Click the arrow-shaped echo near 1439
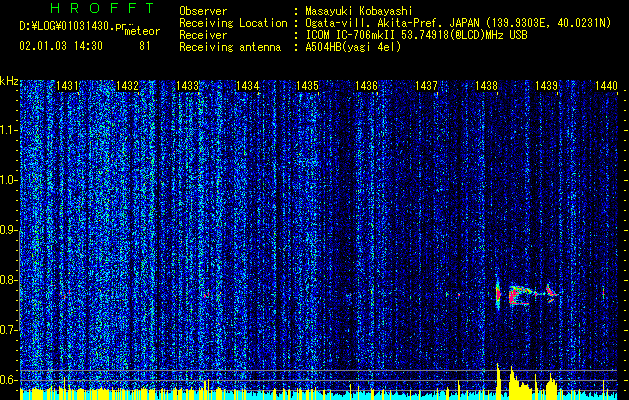This screenshot has height=400, width=629. 550,294
